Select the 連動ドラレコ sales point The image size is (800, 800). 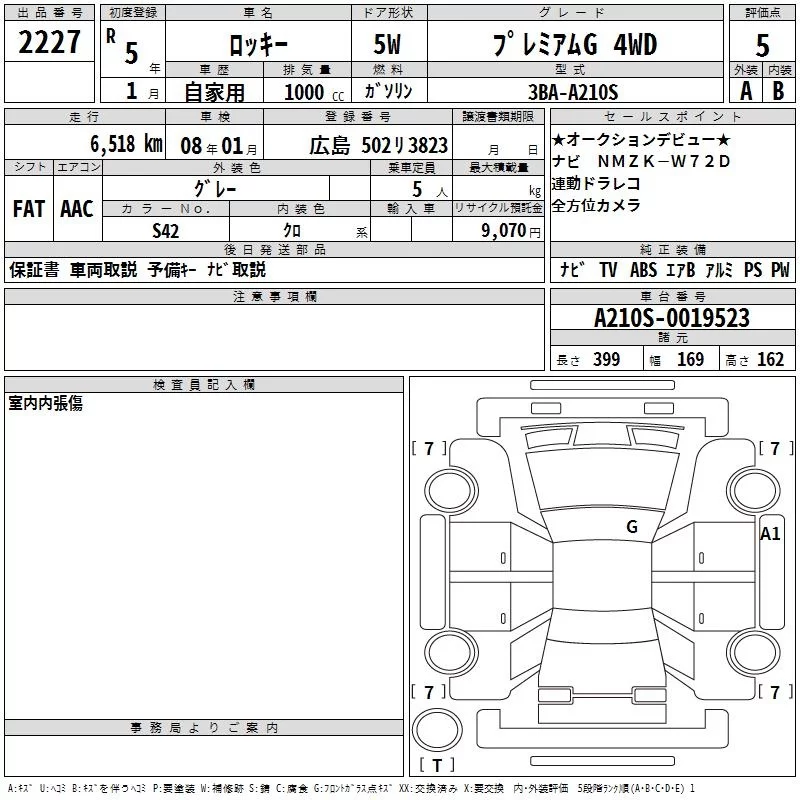click(x=595, y=183)
